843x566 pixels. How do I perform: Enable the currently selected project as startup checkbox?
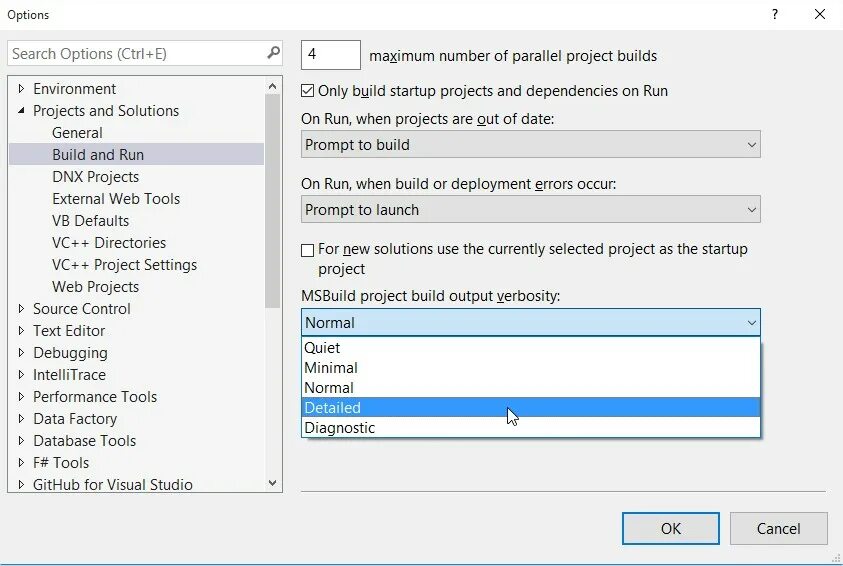(x=308, y=250)
